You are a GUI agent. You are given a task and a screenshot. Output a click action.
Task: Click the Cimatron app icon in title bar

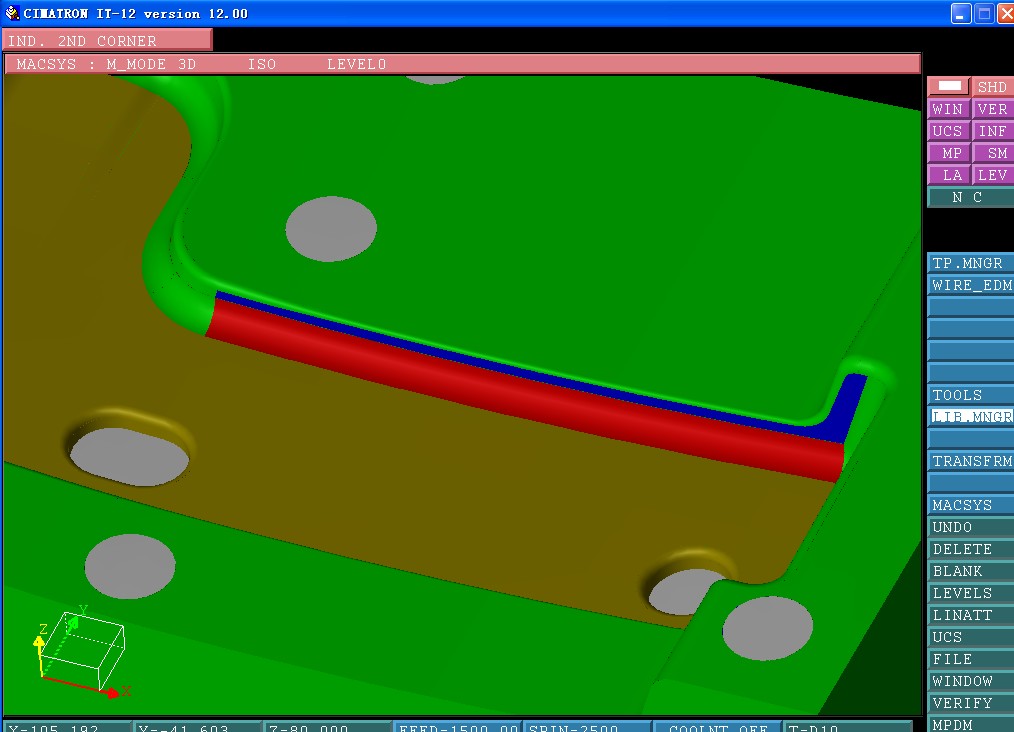12,13
